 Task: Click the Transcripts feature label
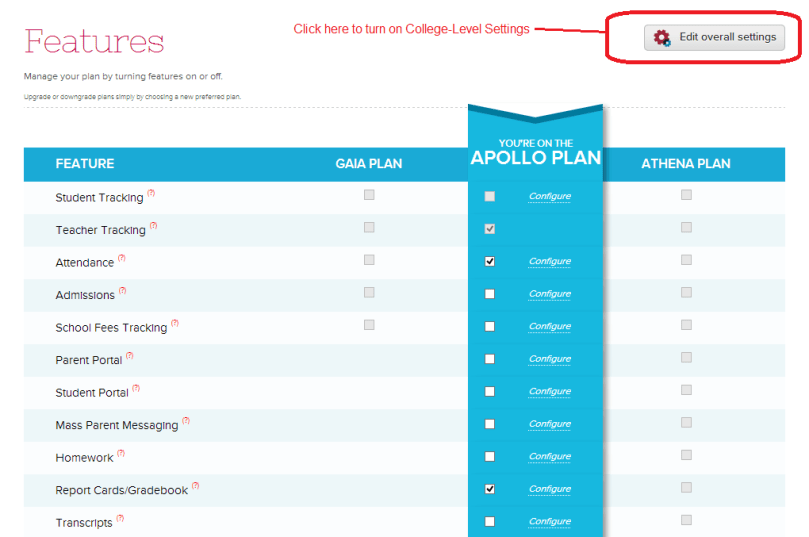point(84,523)
